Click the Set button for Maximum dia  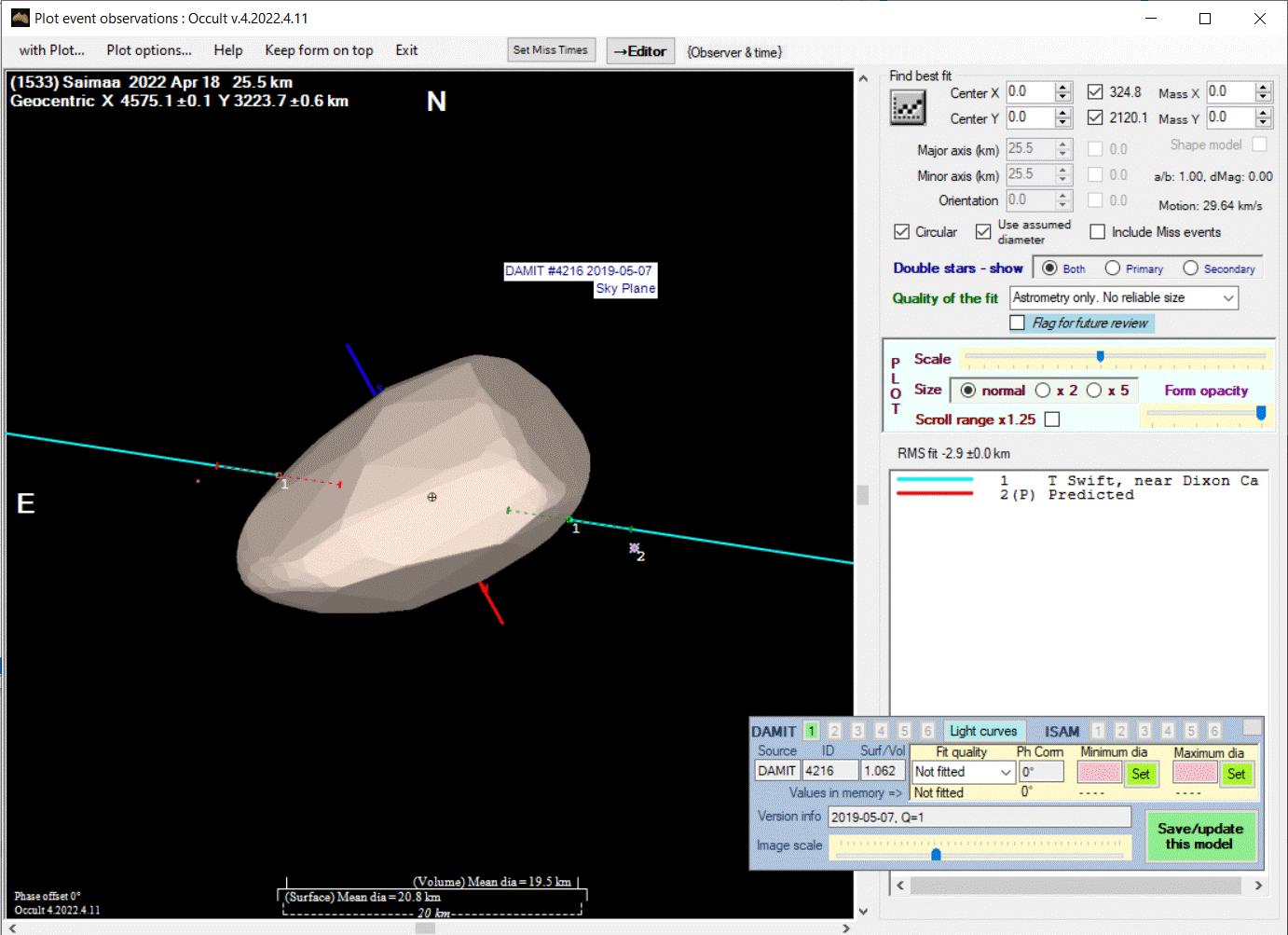(x=1236, y=774)
